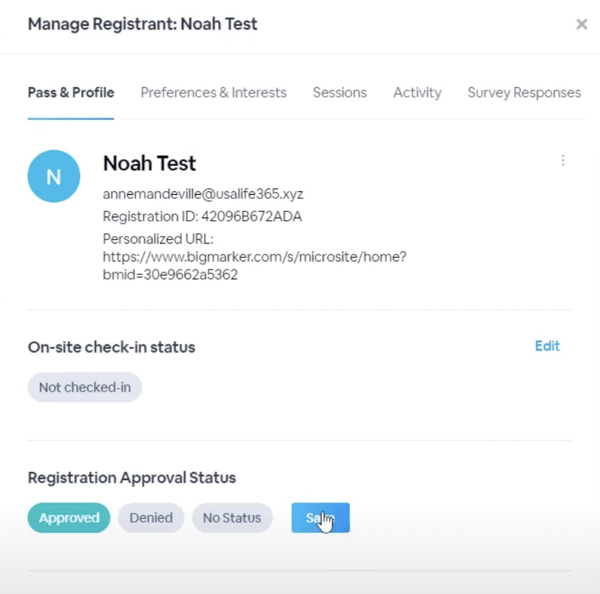Click the Not checked-in status badge

[85, 387]
